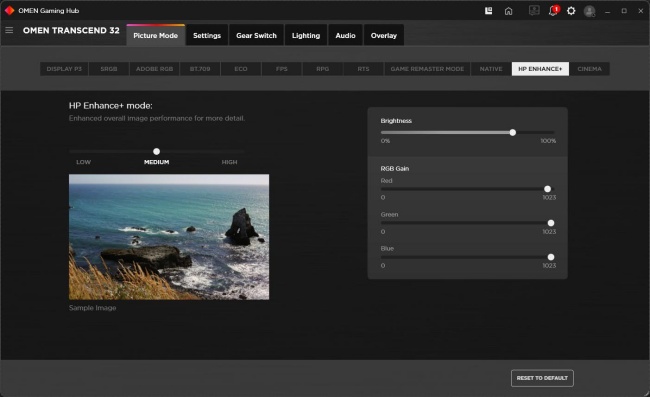Click the Brightness 0% label
This screenshot has width=650, height=397.
[385, 141]
